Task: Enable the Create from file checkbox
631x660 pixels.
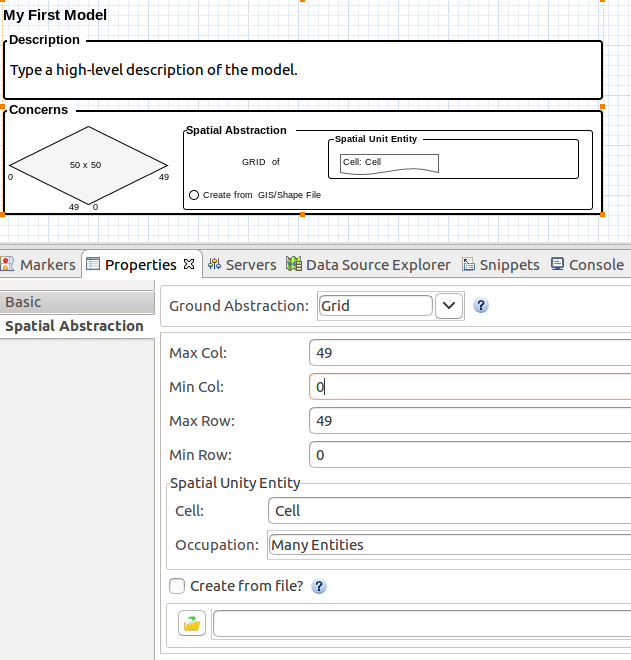Action: pyautogui.click(x=177, y=586)
